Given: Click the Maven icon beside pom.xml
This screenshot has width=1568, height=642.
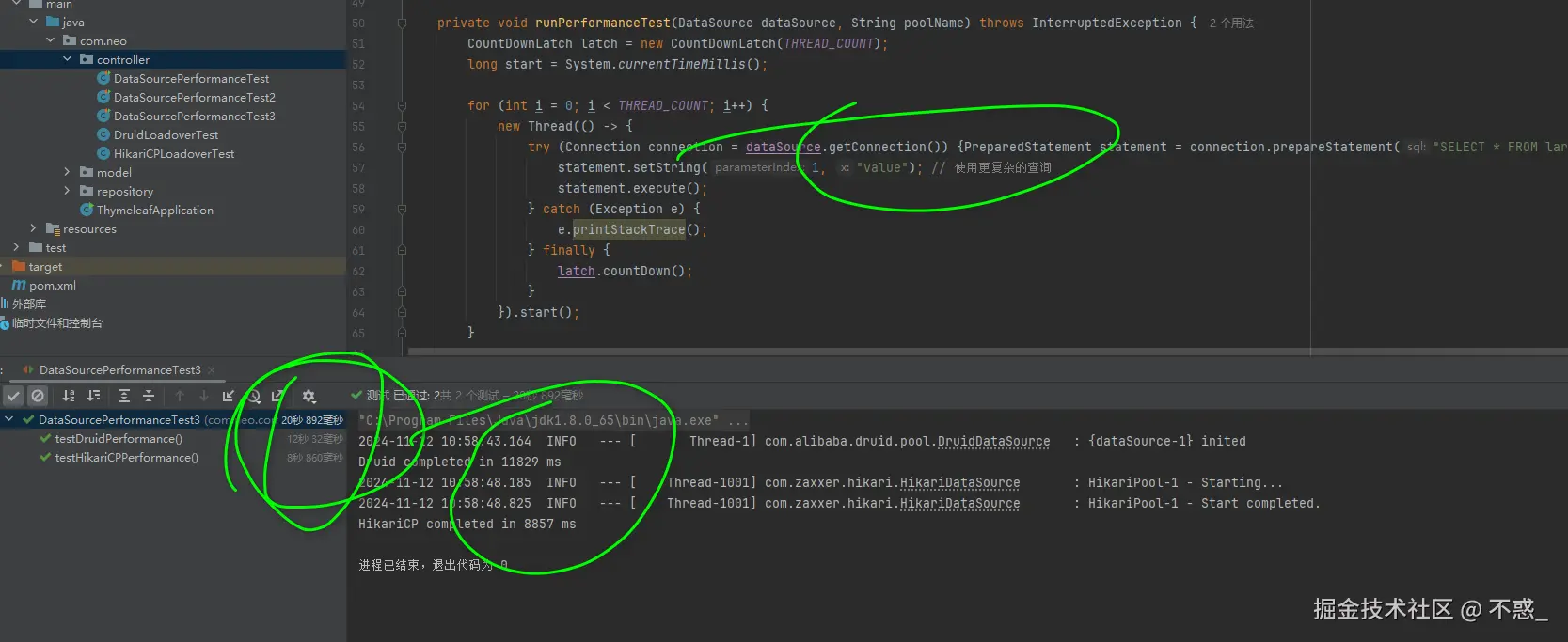Looking at the screenshot, I should (x=19, y=285).
